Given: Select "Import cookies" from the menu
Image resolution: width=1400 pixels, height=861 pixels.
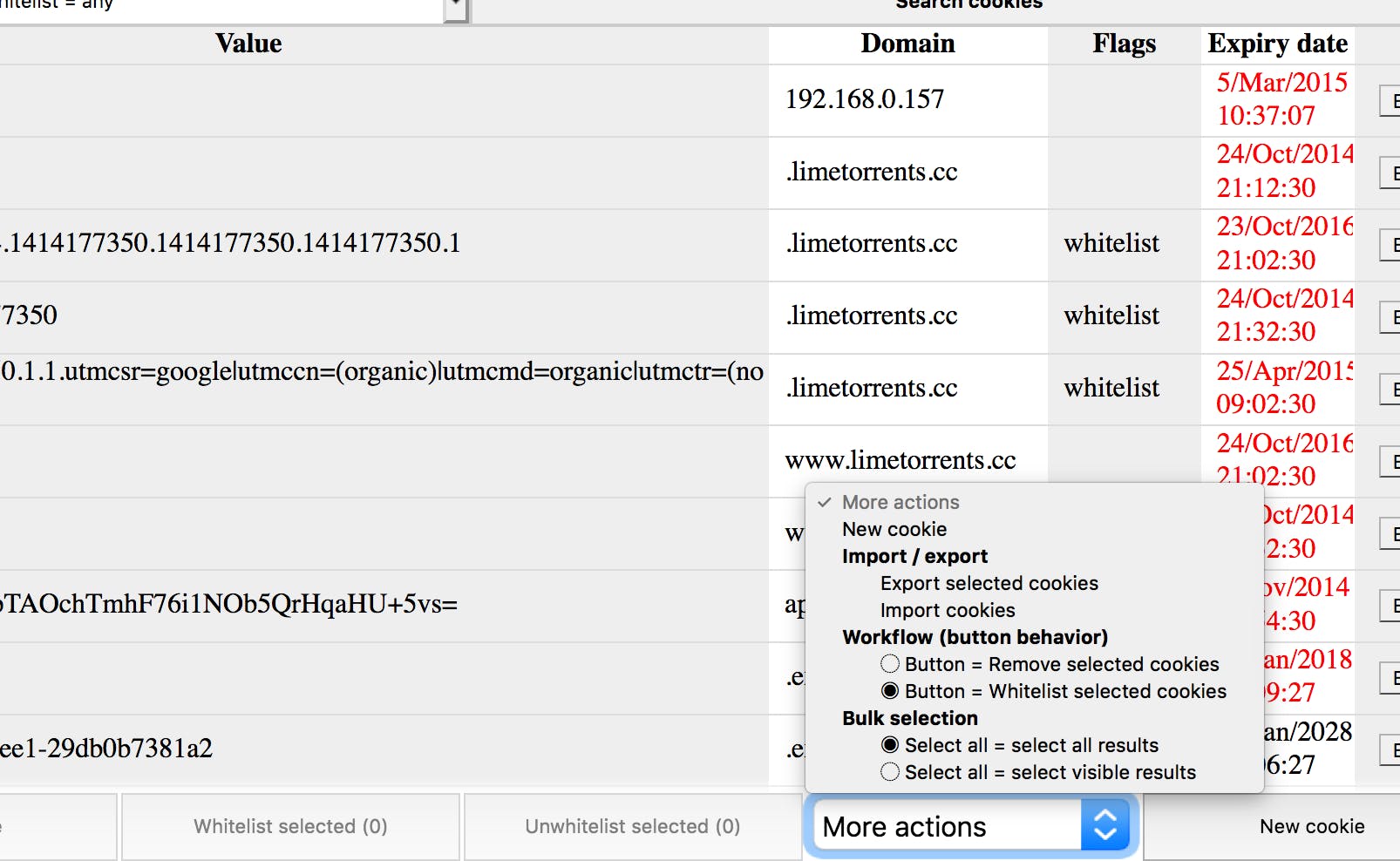Looking at the screenshot, I should [947, 610].
